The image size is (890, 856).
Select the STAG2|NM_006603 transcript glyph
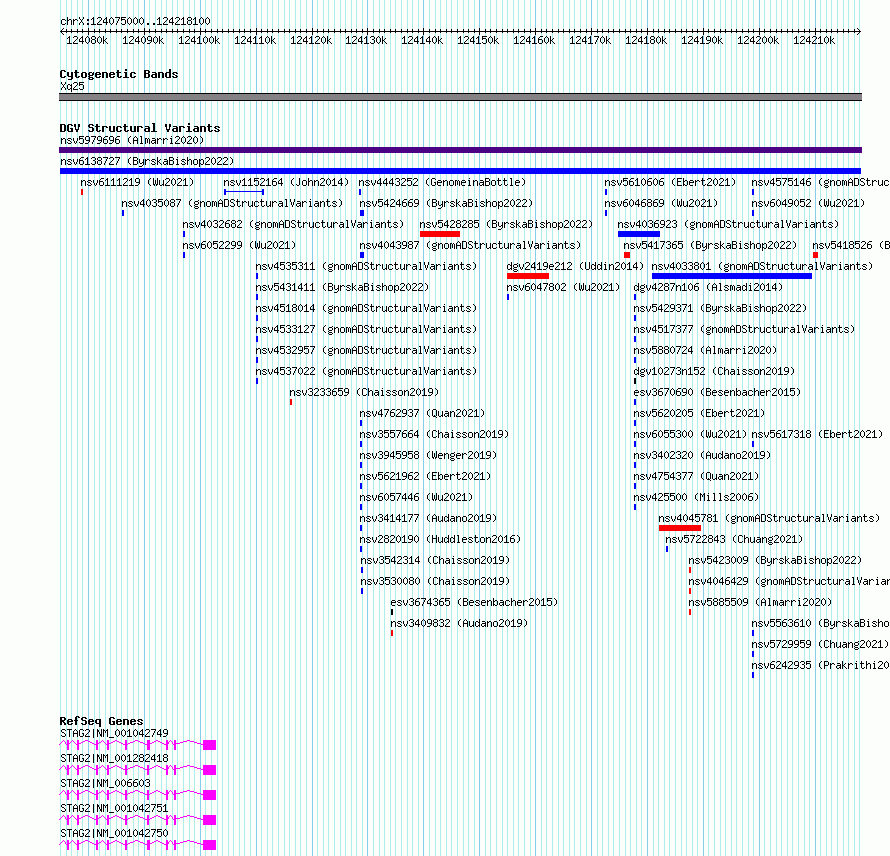(138, 795)
